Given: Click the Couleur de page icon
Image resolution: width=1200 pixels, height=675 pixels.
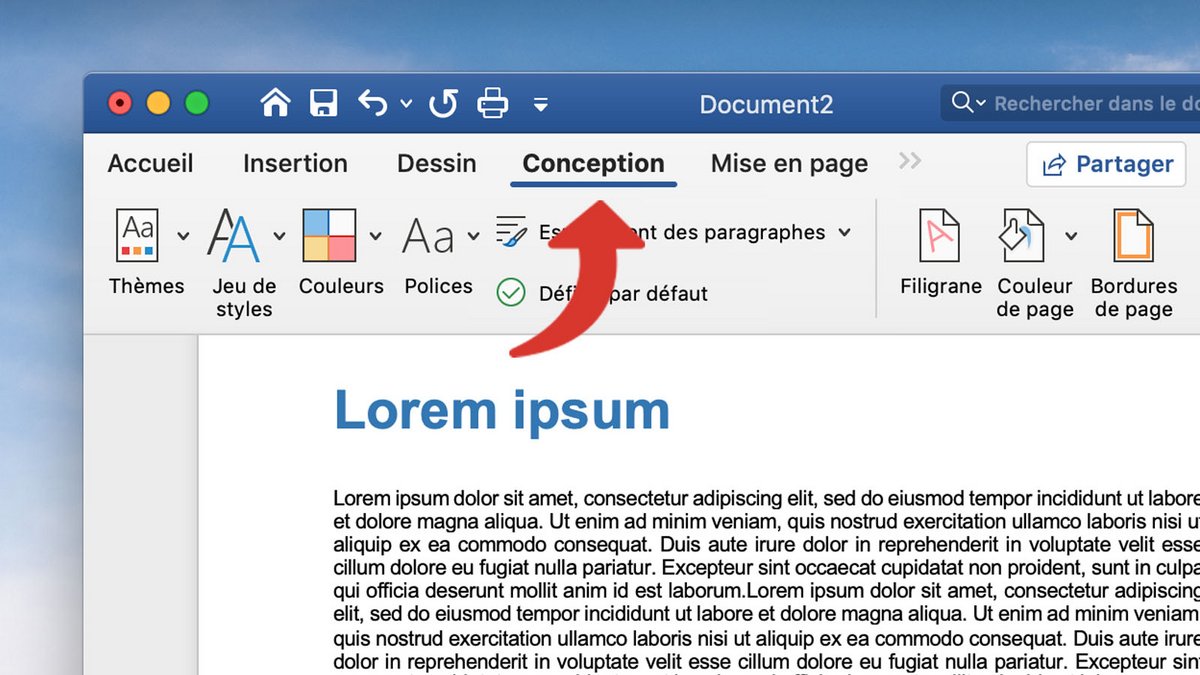Looking at the screenshot, I should tap(1022, 236).
